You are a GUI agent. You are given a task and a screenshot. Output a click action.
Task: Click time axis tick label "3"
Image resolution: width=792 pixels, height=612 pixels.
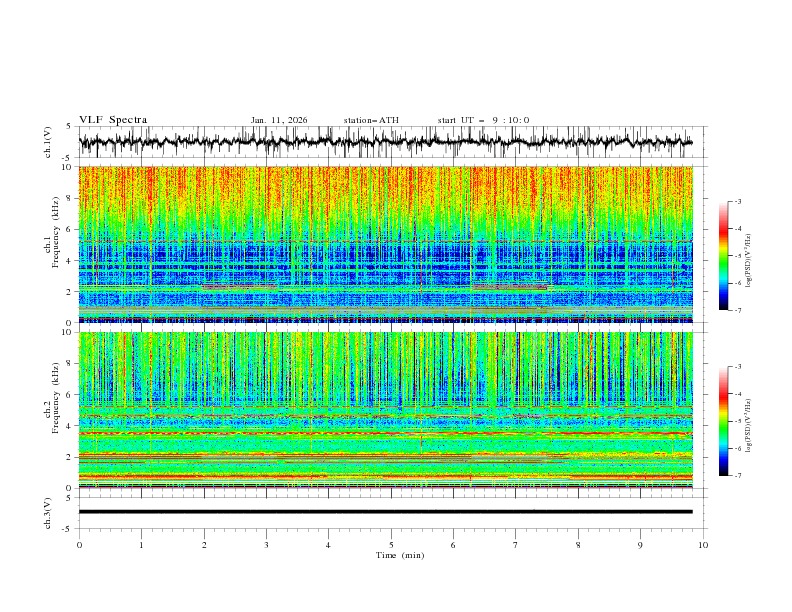tap(266, 545)
